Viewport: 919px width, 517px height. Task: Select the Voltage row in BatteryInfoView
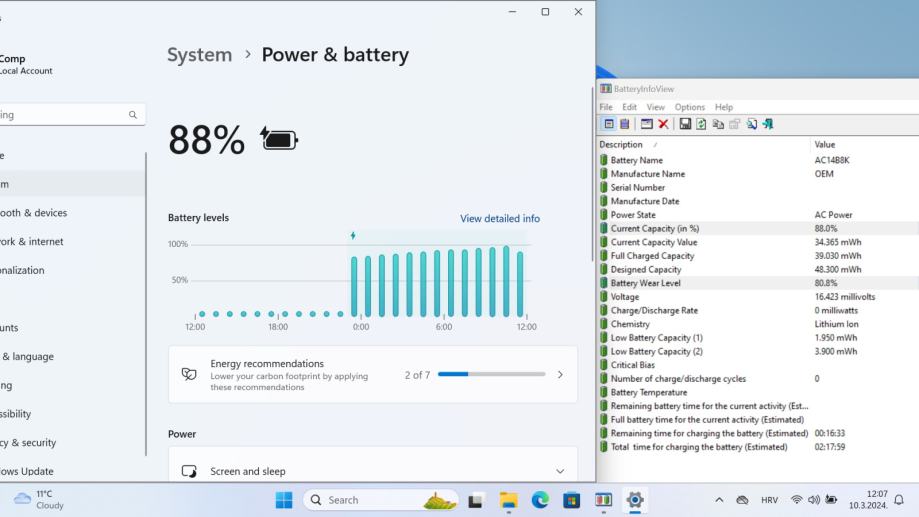click(758, 297)
